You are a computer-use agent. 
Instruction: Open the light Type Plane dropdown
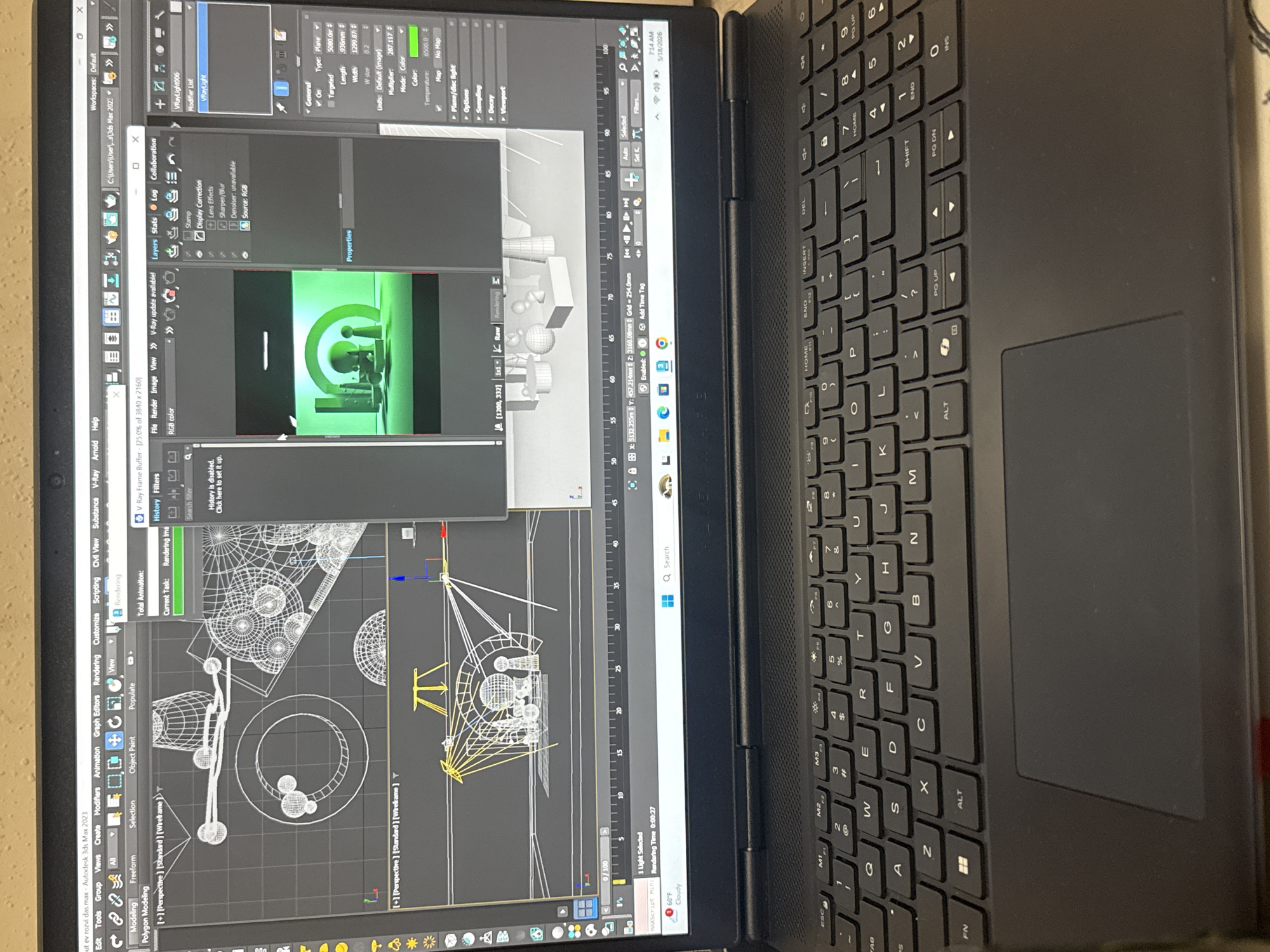pyautogui.click(x=317, y=38)
